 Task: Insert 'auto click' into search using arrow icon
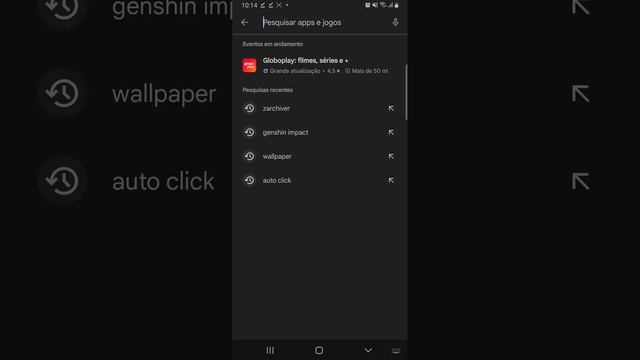click(x=391, y=180)
